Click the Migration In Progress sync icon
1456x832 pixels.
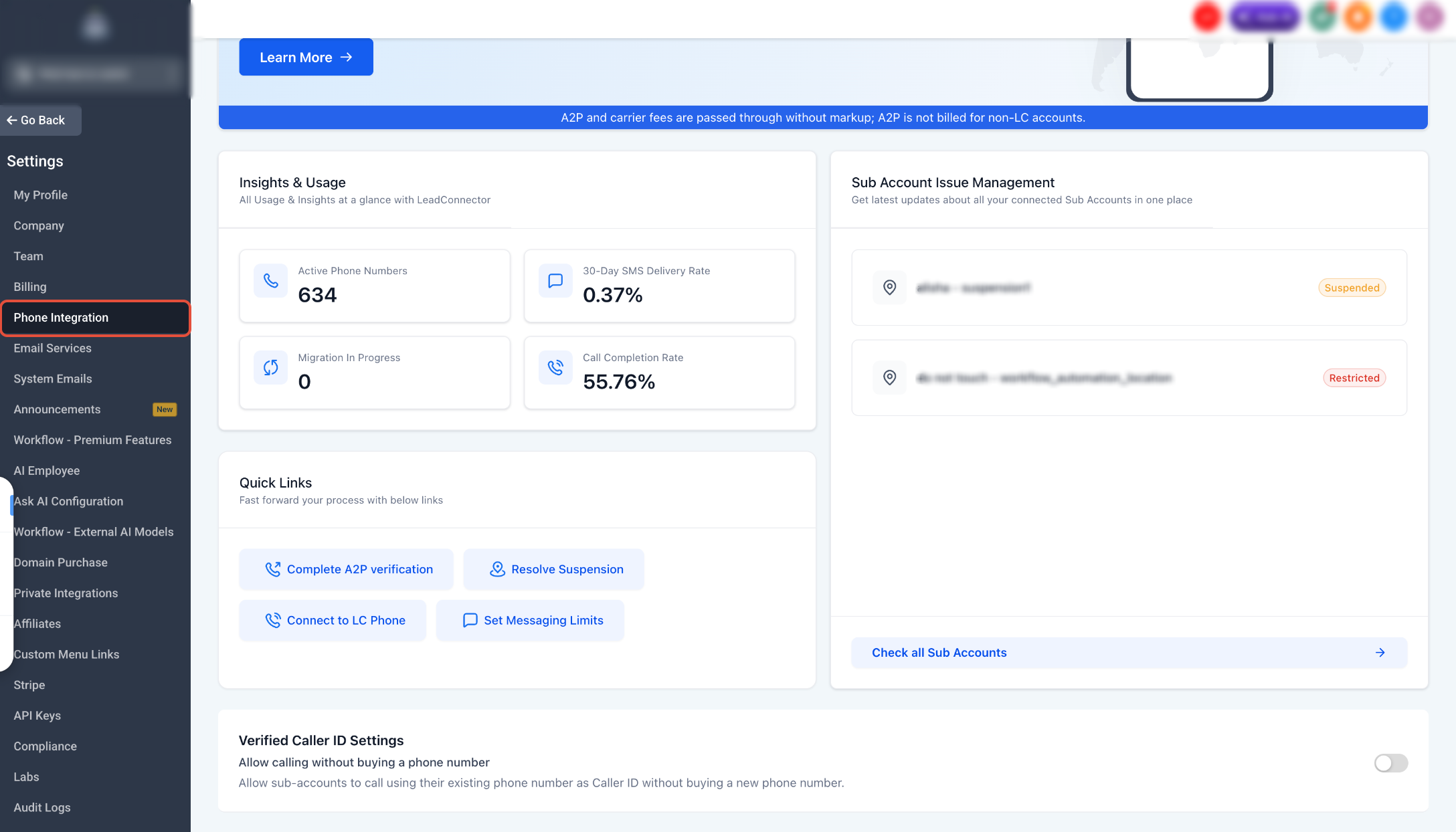tap(270, 367)
